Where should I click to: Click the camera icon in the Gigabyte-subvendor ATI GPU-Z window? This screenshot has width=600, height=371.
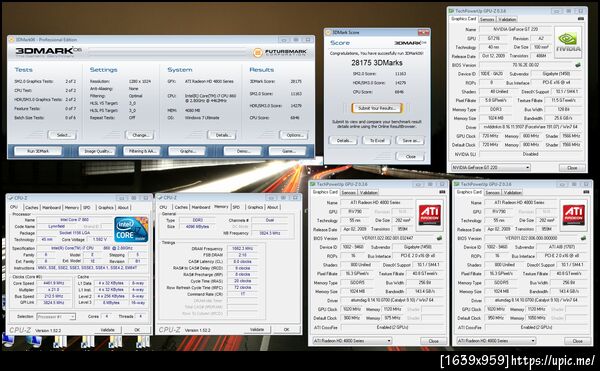pos(442,192)
